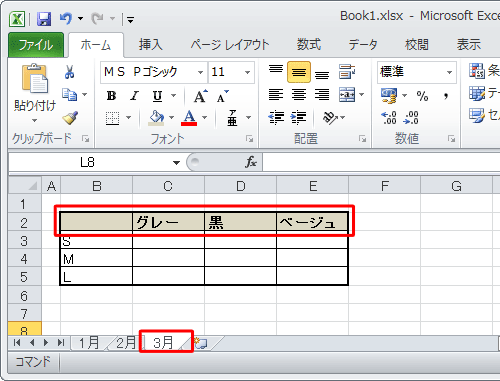Click the Excel application icon in title bar
Viewport: 500px width, 381px height.
point(17,19)
